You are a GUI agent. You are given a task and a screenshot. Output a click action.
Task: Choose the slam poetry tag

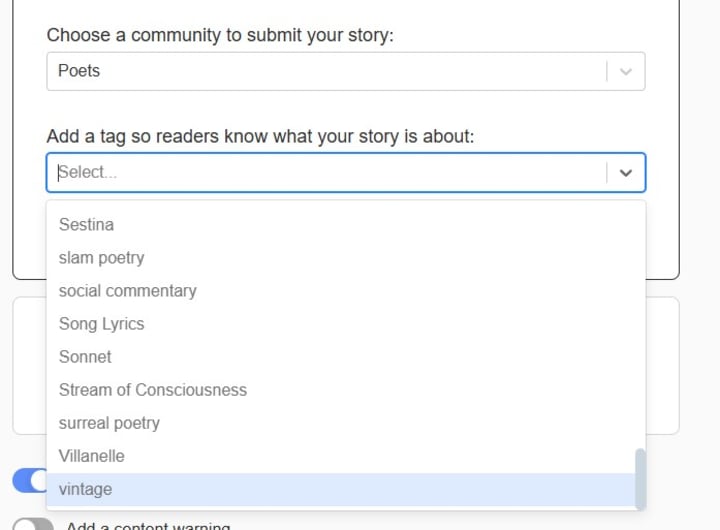(x=101, y=258)
